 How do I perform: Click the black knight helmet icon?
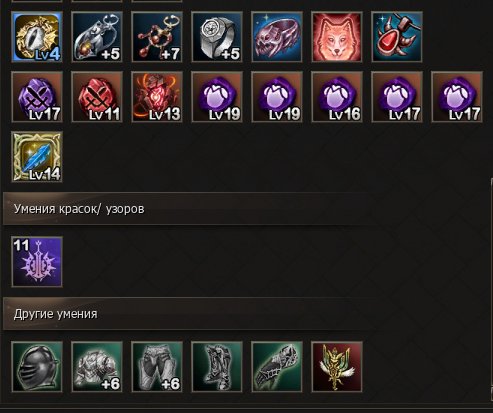tap(37, 367)
